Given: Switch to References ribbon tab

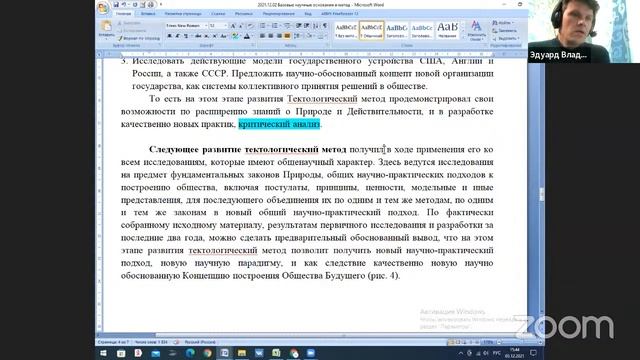Looking at the screenshot, I should click(x=218, y=14).
